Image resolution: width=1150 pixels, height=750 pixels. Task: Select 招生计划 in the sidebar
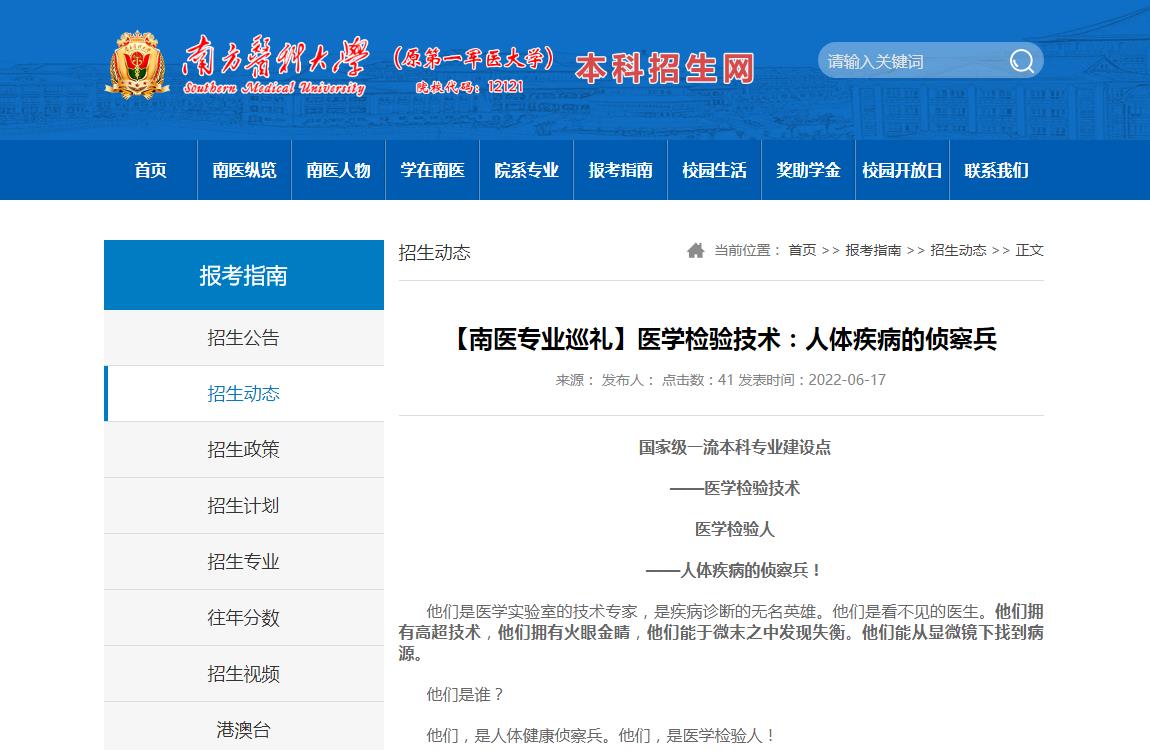[244, 506]
